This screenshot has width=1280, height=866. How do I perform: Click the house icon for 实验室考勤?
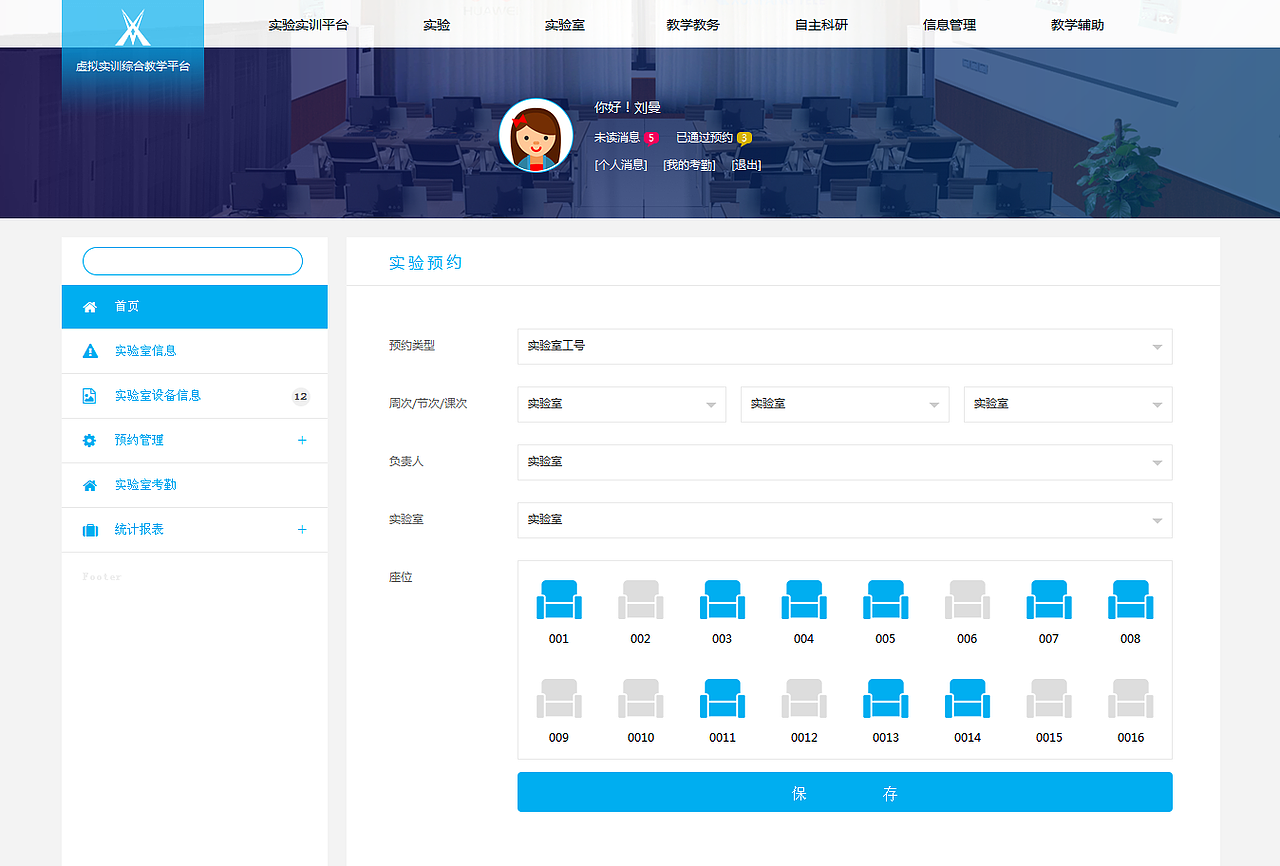click(x=90, y=485)
